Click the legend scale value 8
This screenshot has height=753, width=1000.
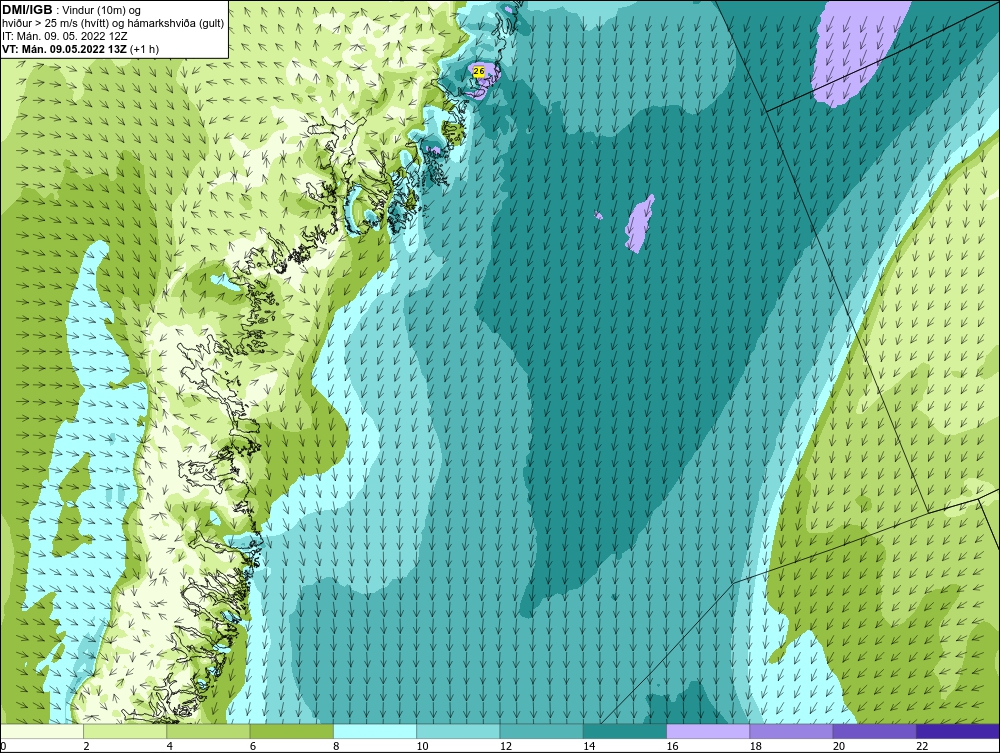pos(336,747)
